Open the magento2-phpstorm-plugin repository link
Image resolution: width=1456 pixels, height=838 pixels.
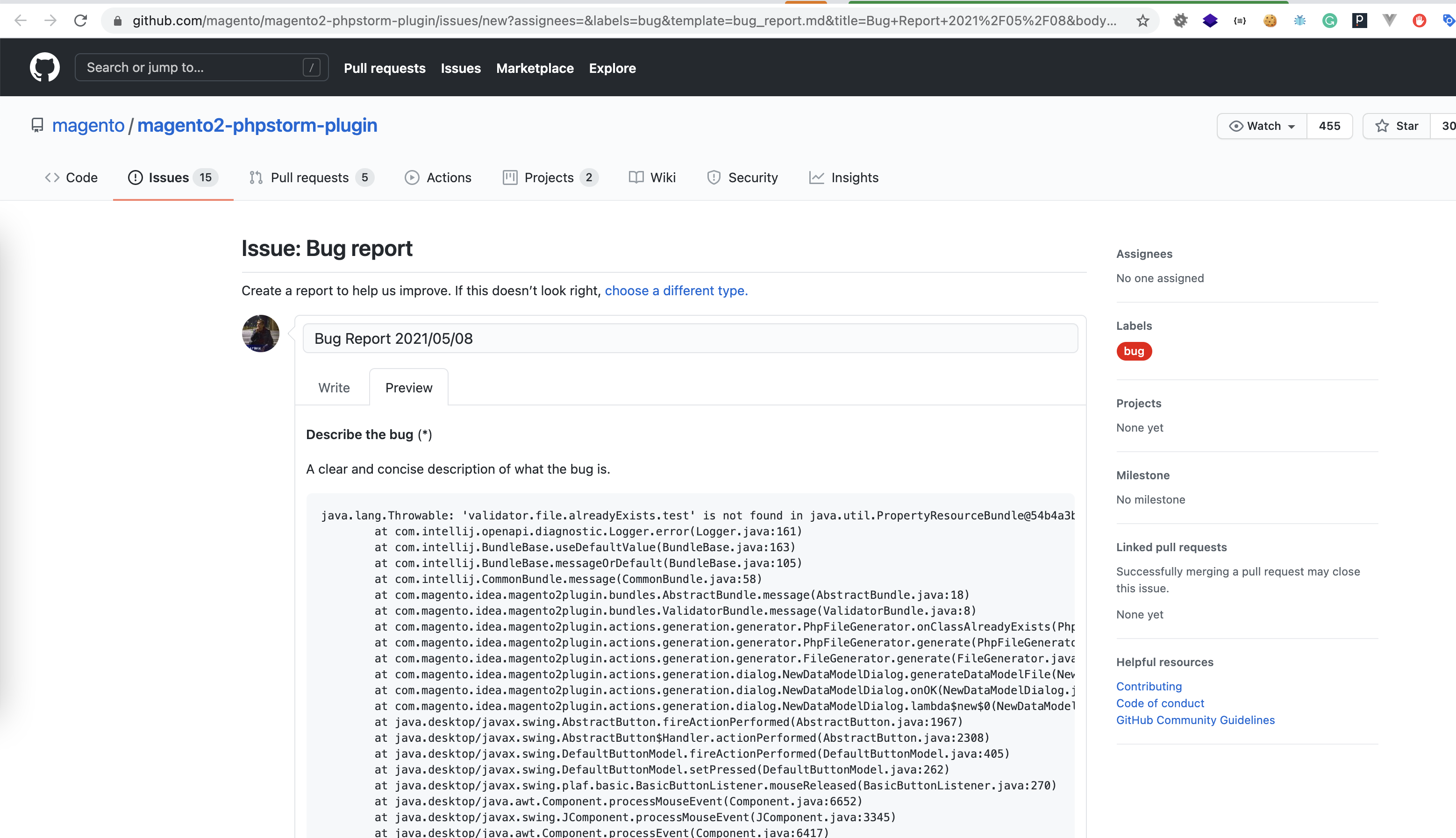257,126
